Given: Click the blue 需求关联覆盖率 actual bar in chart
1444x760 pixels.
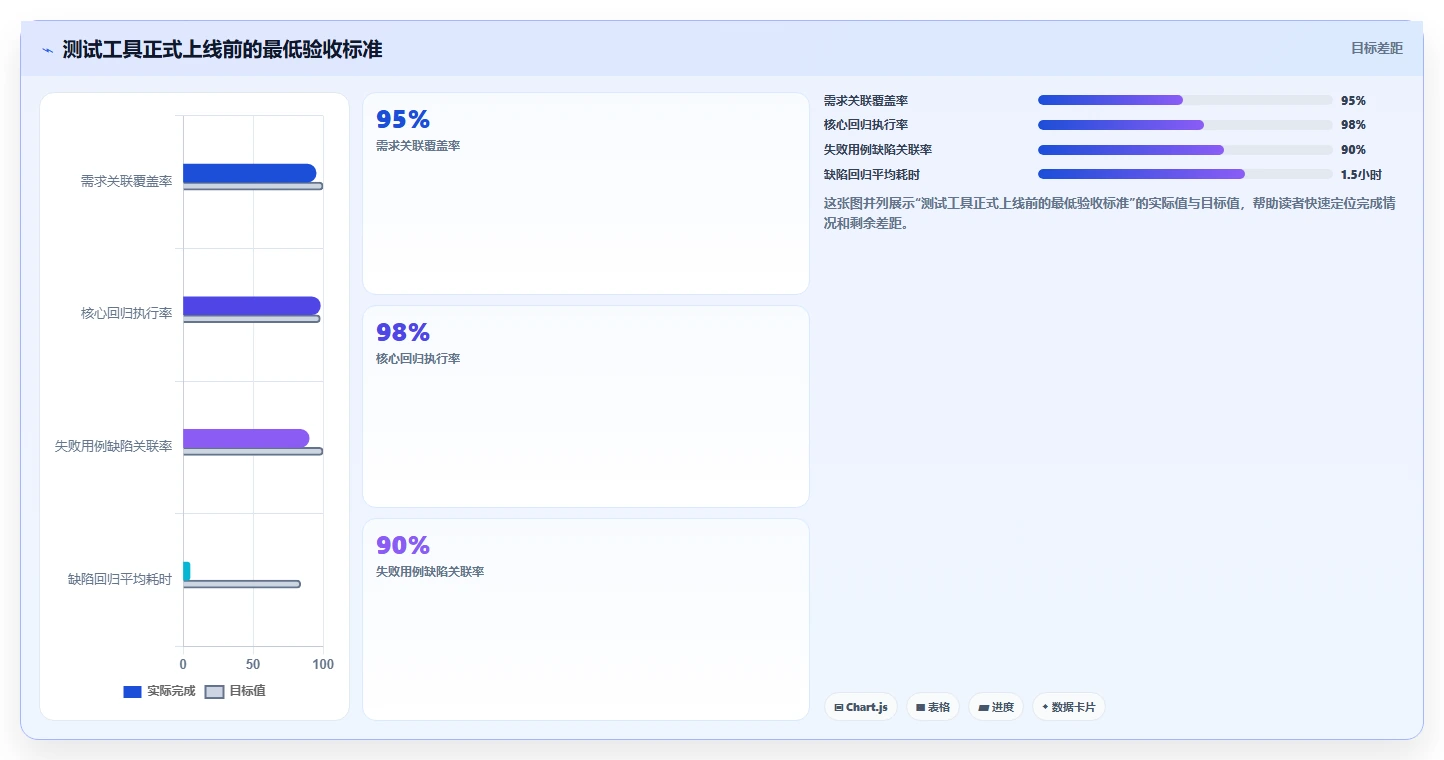Looking at the screenshot, I should [249, 173].
